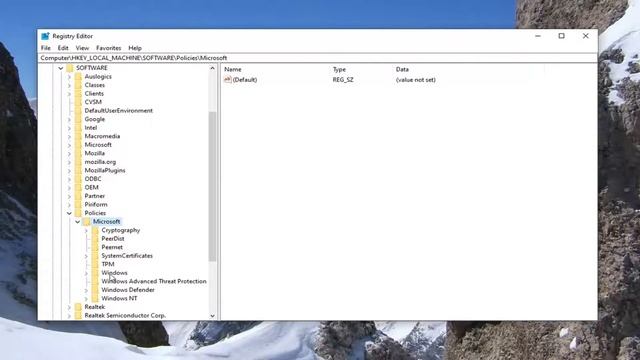Select the SystemCertificates key
Viewport: 640px width, 360px height.
127,256
